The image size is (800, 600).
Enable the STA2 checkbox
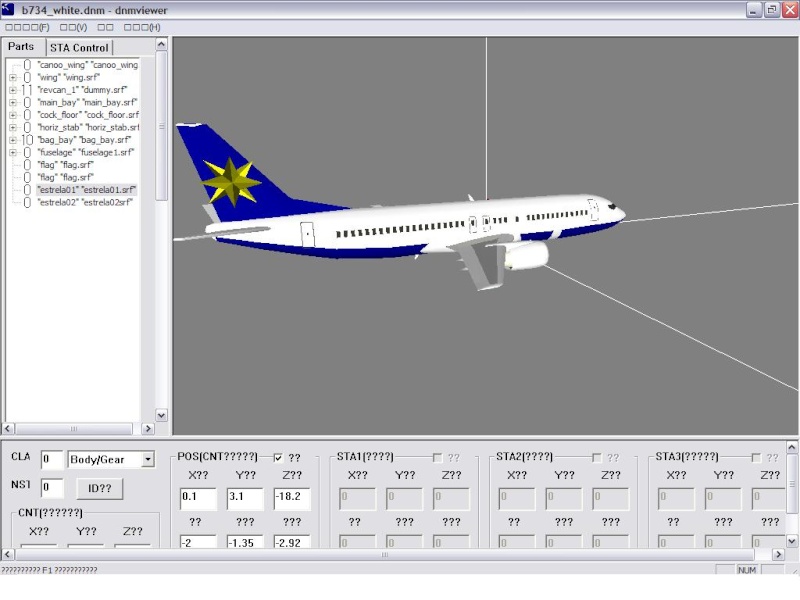coord(596,458)
